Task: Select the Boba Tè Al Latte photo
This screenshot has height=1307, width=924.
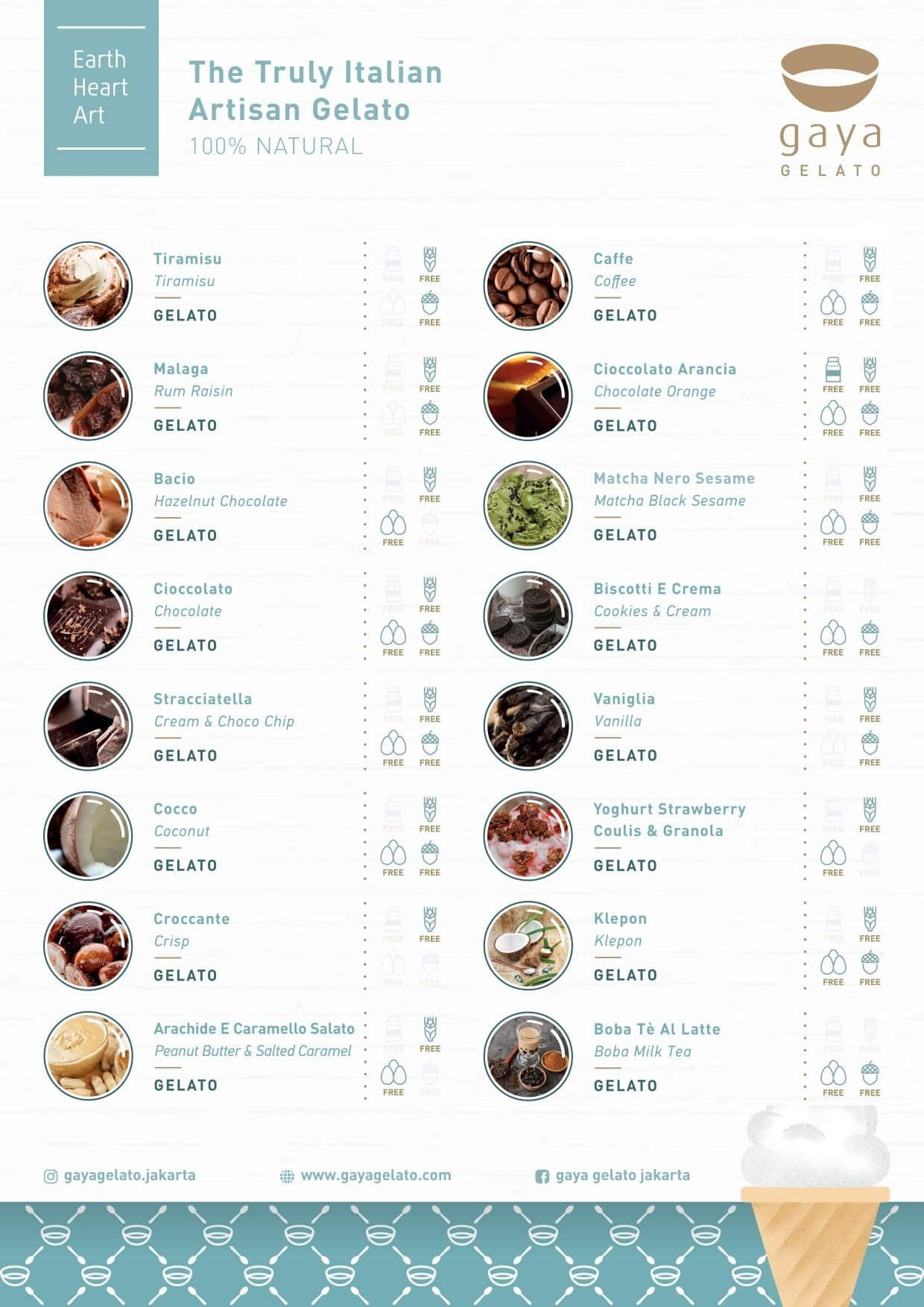Action: [528, 1056]
